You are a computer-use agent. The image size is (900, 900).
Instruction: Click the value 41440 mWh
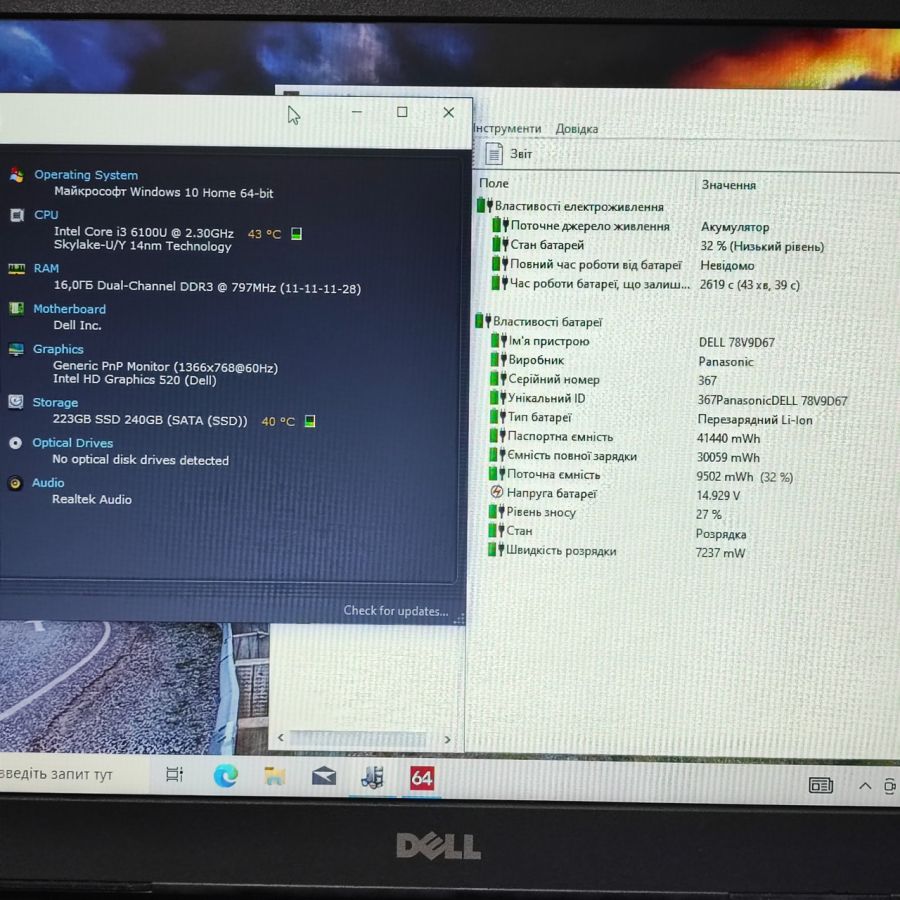[x=728, y=439]
